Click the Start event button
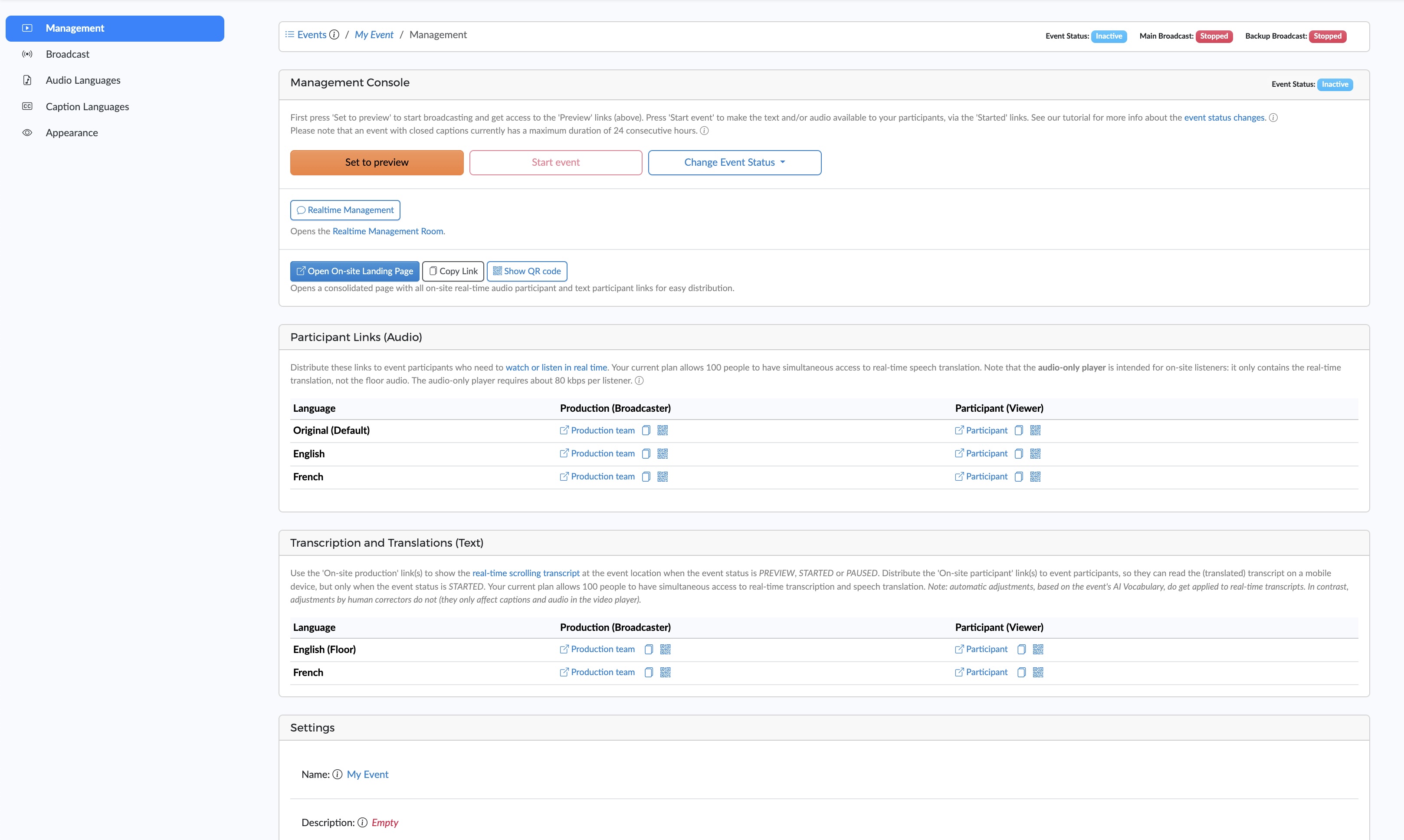The width and height of the screenshot is (1404, 840). coord(556,162)
